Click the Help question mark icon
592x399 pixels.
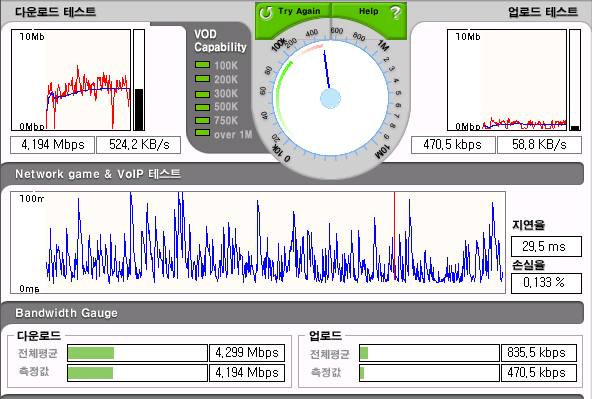click(395, 12)
